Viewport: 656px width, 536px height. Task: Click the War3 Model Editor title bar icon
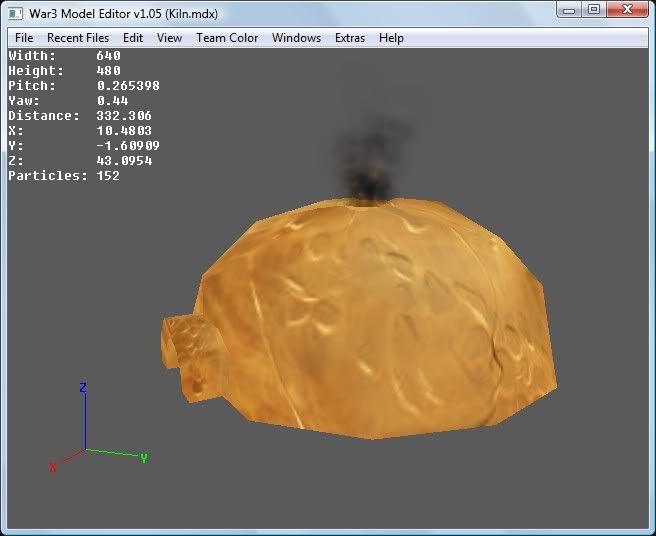pyautogui.click(x=16, y=14)
